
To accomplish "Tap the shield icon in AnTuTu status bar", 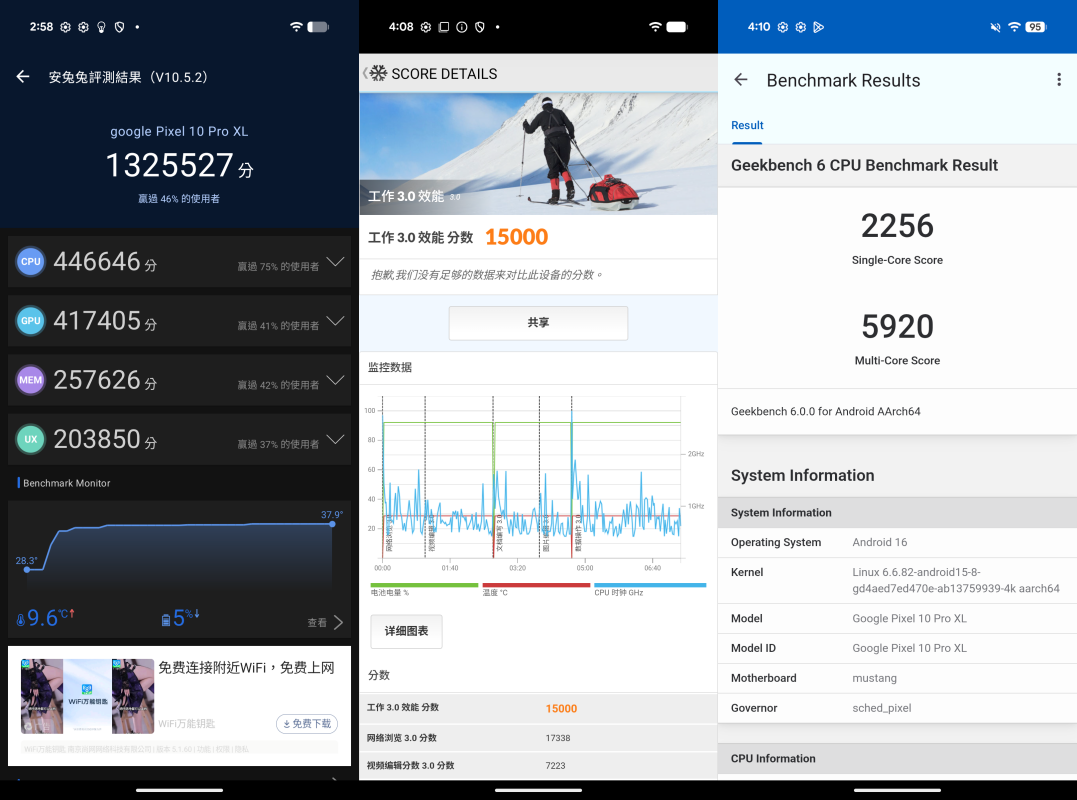I will point(120,27).
